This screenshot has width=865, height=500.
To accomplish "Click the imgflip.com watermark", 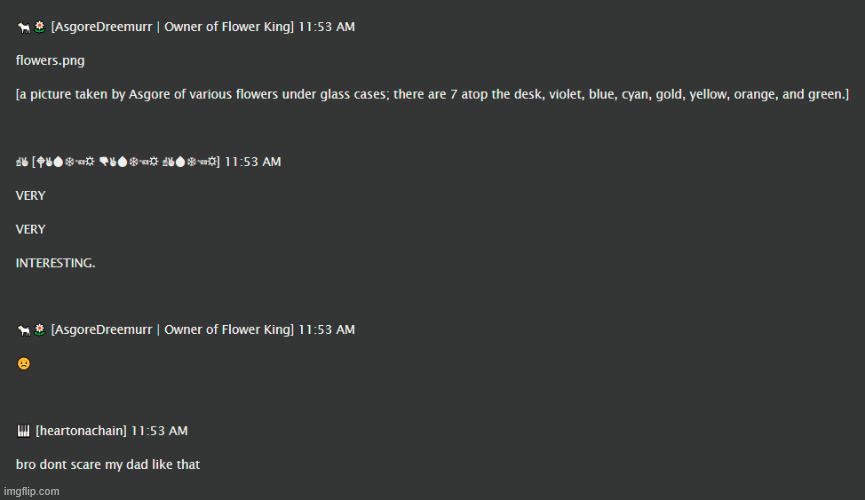I will [30, 491].
